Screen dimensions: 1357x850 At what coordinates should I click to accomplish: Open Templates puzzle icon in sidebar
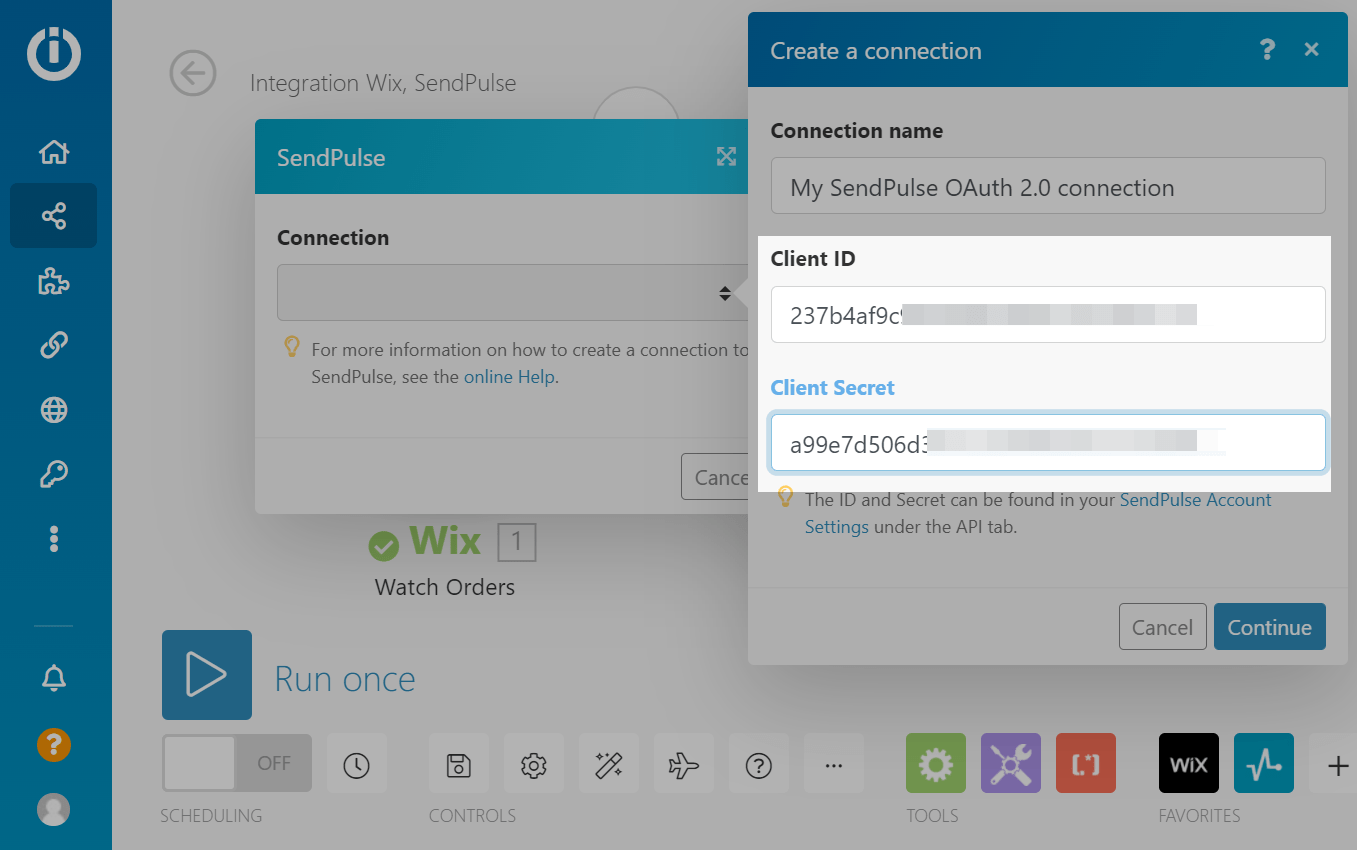[54, 282]
